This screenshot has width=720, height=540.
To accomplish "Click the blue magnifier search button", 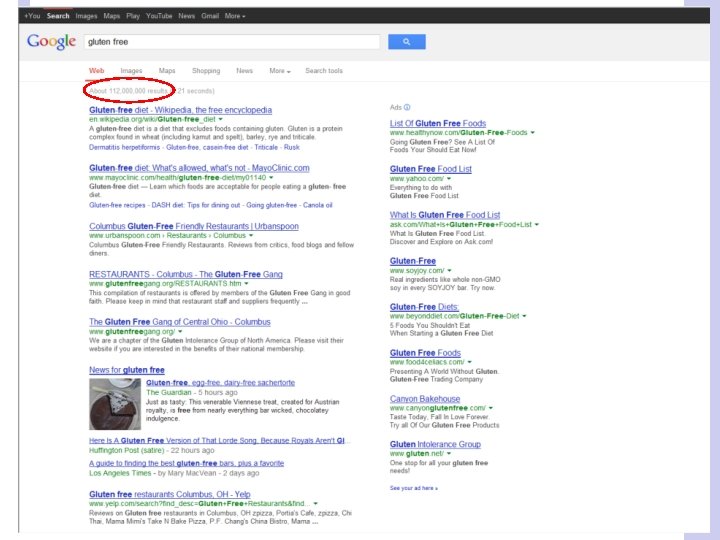I will pyautogui.click(x=406, y=42).
